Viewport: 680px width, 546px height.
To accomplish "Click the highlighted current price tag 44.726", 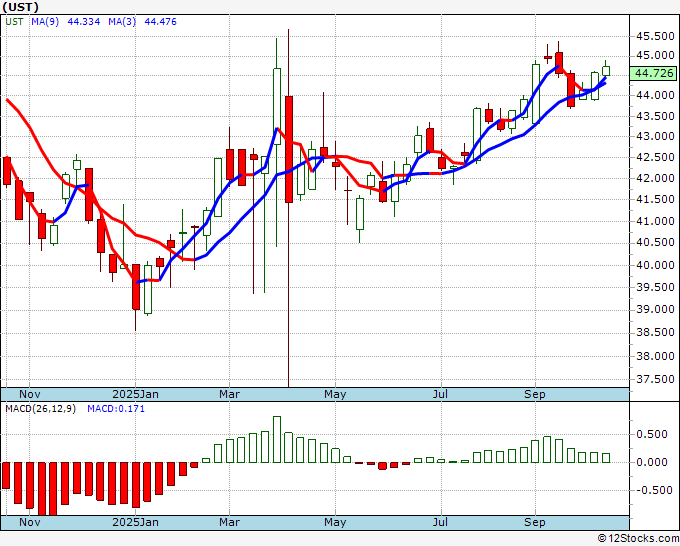I will [x=654, y=73].
